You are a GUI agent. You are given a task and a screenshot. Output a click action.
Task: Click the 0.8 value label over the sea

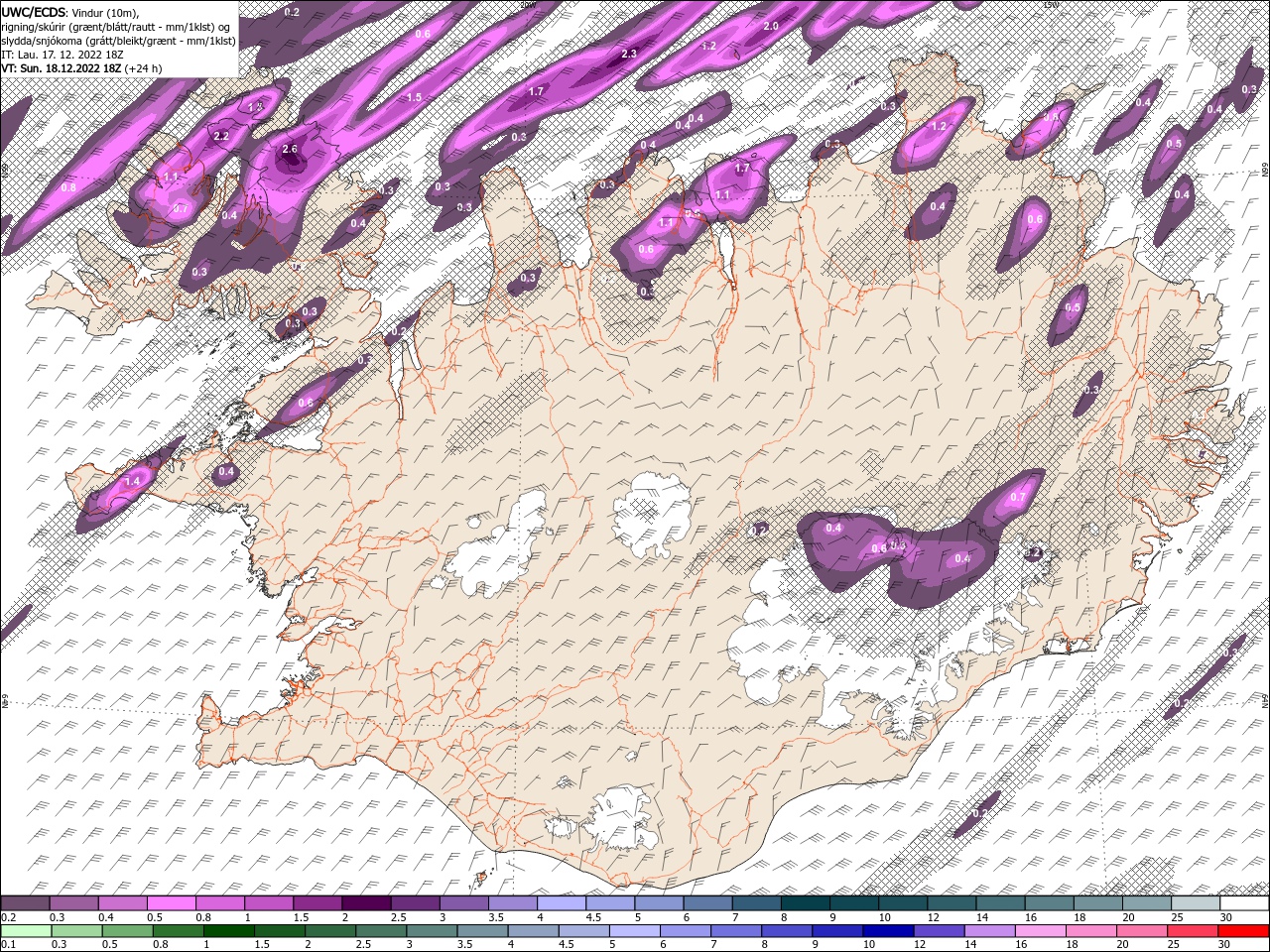coord(68,186)
